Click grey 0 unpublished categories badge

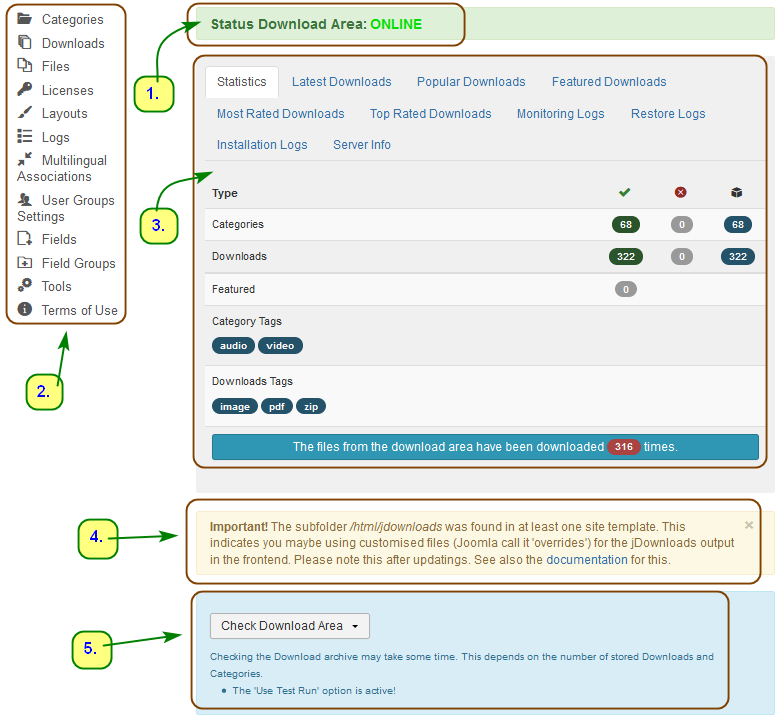coord(682,224)
